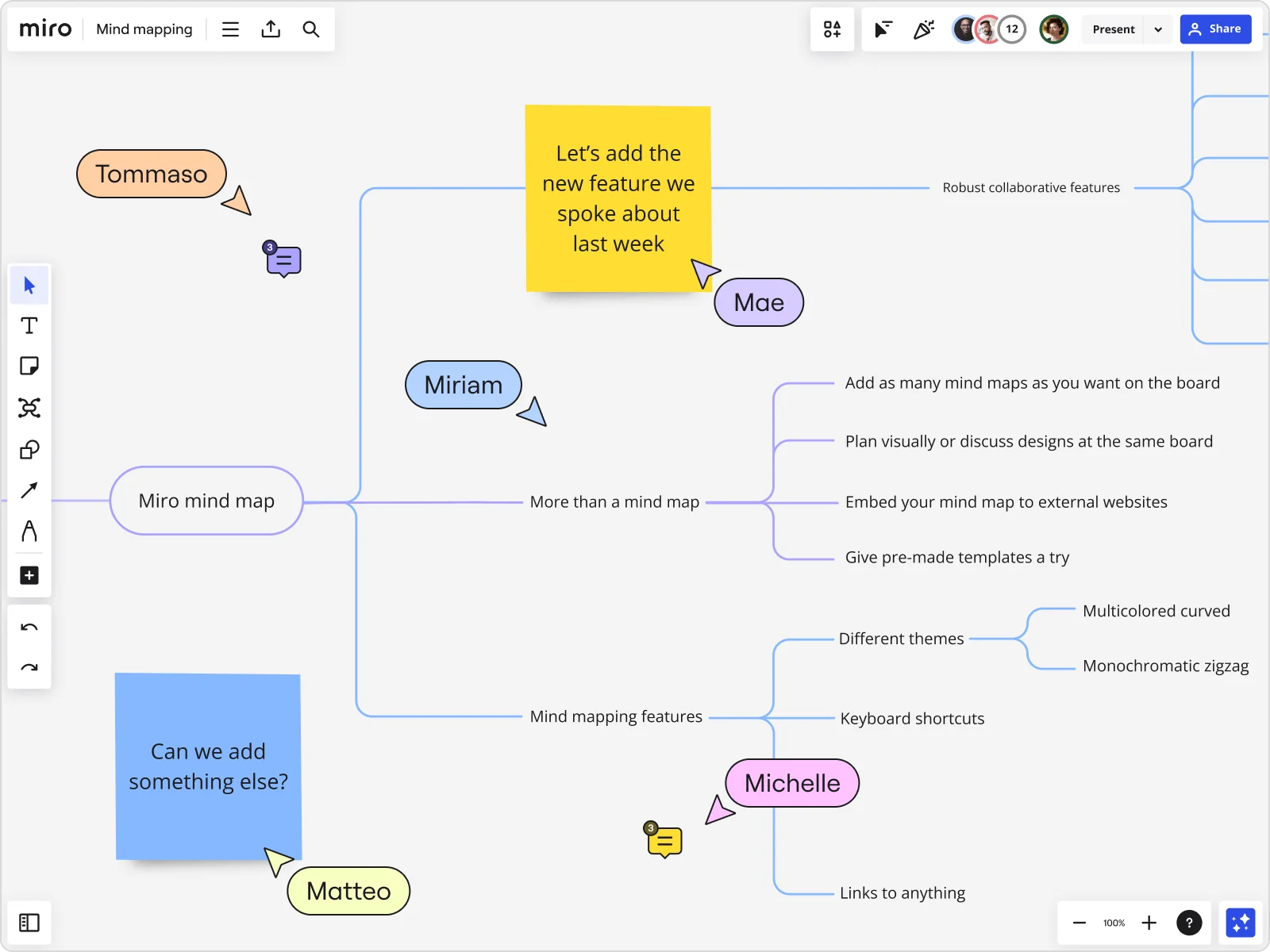Toggle reactions with the party popper icon

923,29
